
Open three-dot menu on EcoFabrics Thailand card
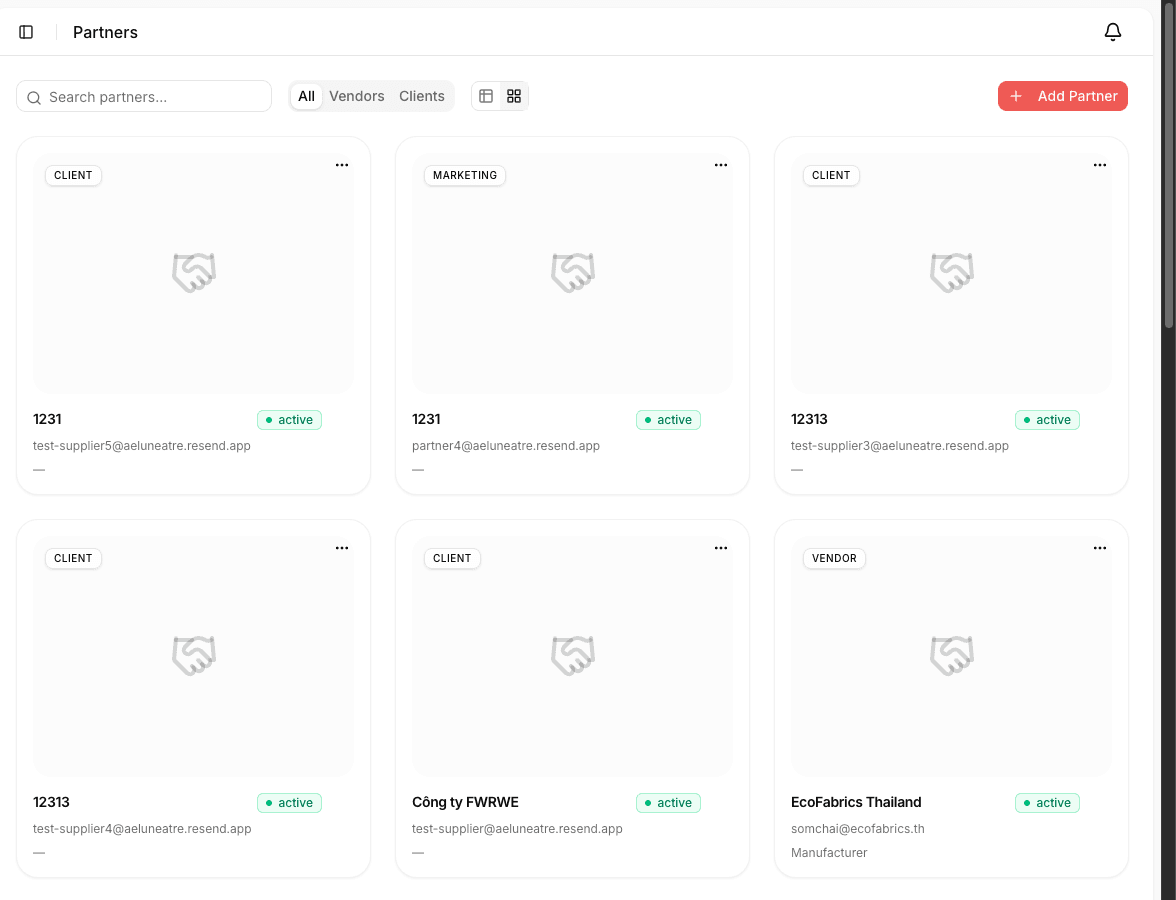point(1100,548)
